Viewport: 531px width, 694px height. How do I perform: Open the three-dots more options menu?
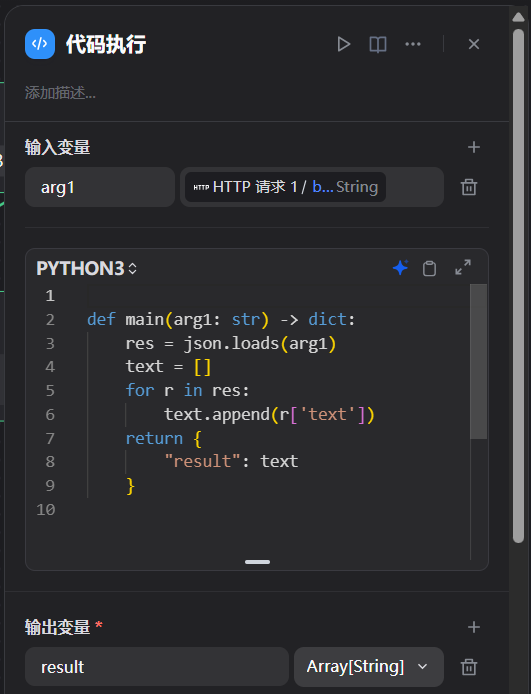pyautogui.click(x=413, y=44)
